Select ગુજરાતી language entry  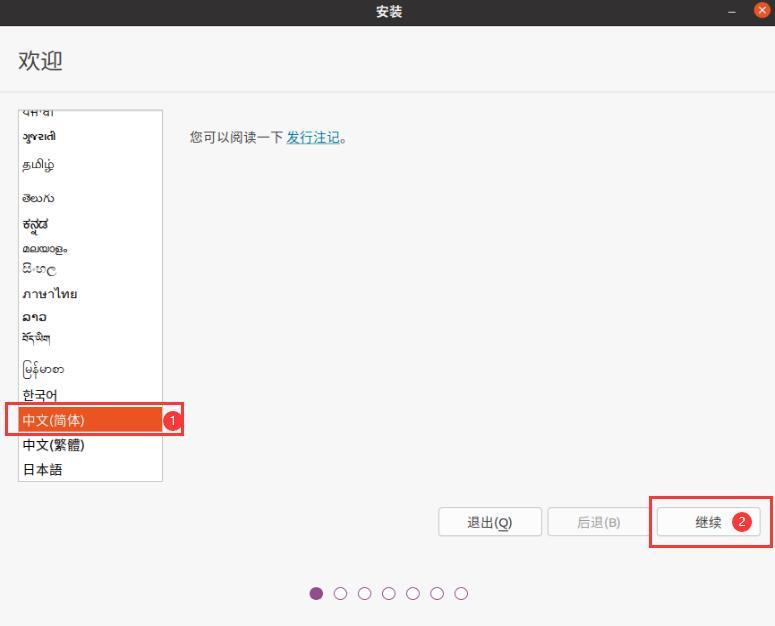coord(90,137)
